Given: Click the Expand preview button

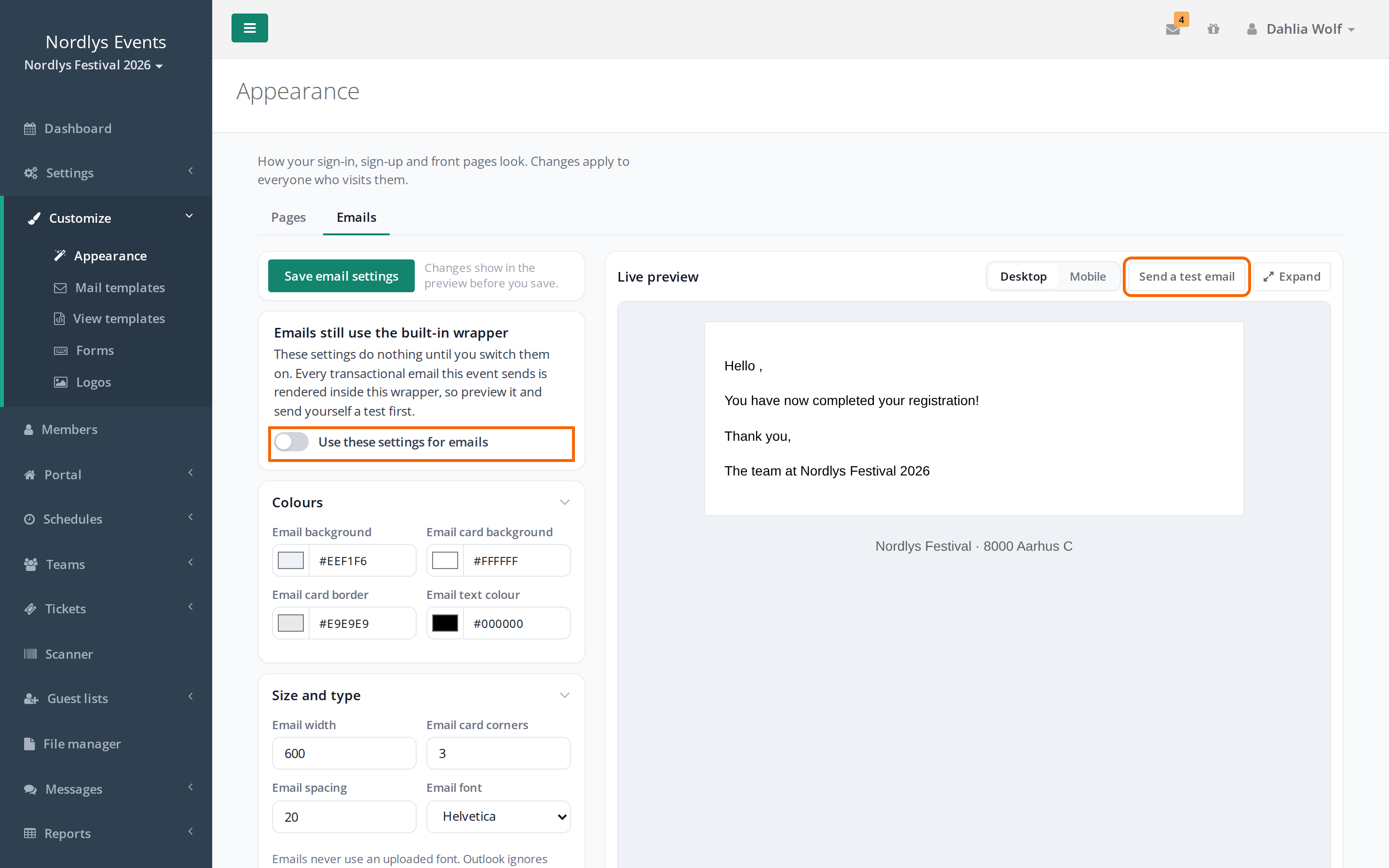Looking at the screenshot, I should click(1292, 277).
